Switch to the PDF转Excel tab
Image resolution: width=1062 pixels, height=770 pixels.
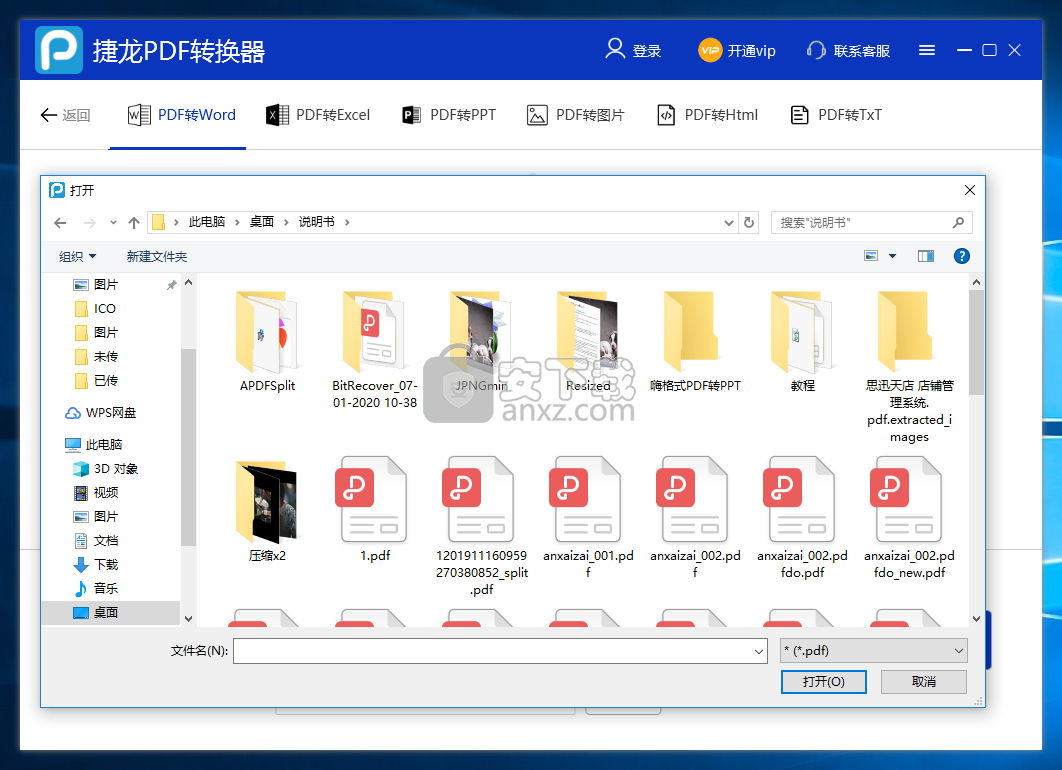click(x=318, y=115)
